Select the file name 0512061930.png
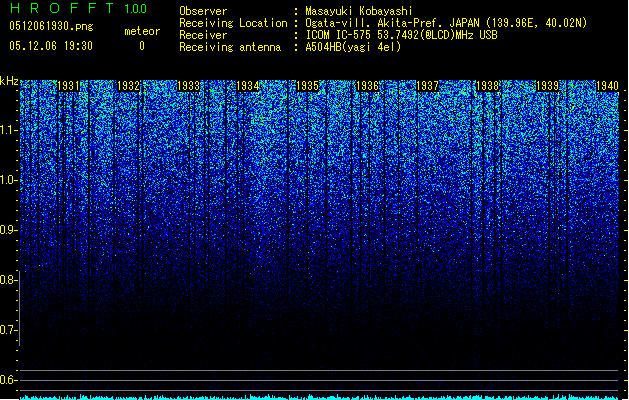This screenshot has width=629, height=400. [51, 26]
